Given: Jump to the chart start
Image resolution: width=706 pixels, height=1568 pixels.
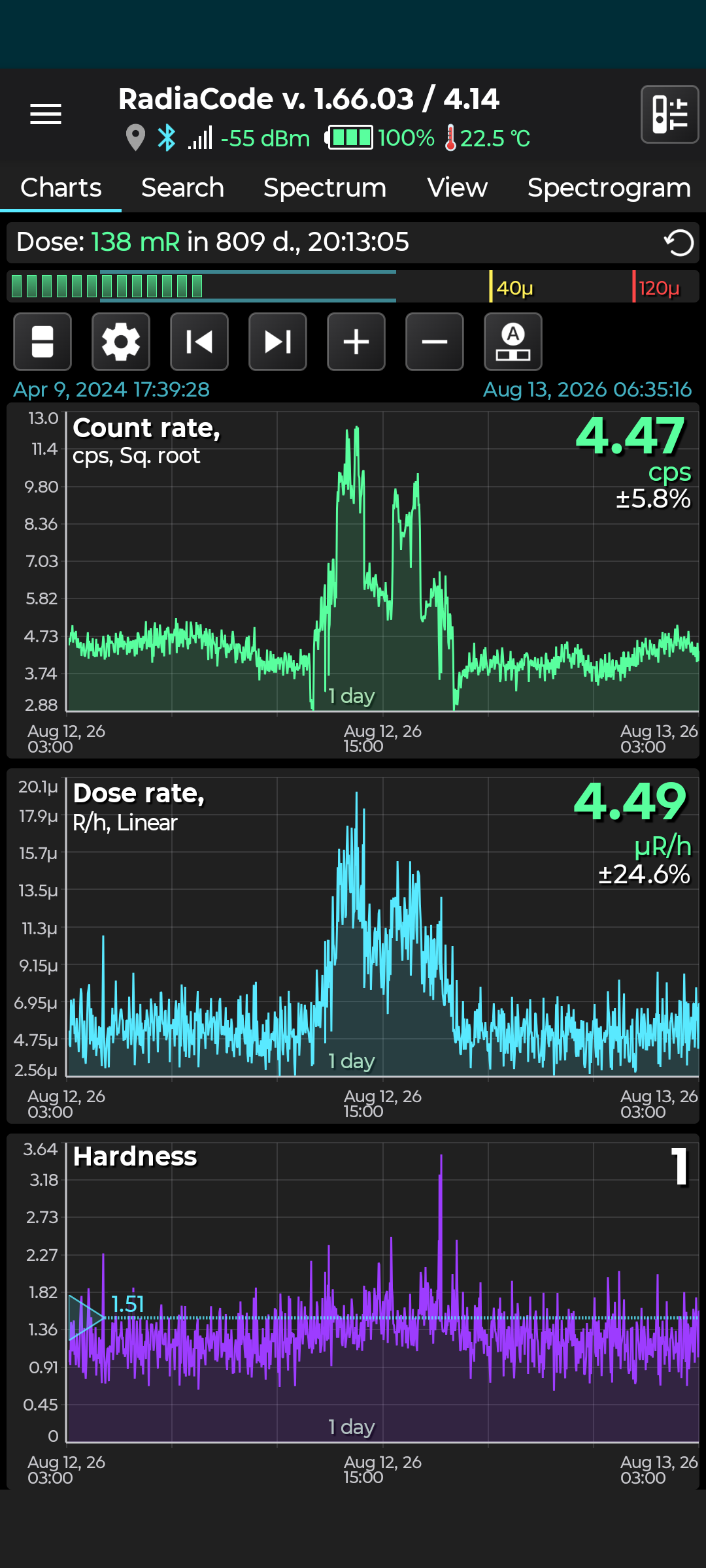Looking at the screenshot, I should (199, 342).
